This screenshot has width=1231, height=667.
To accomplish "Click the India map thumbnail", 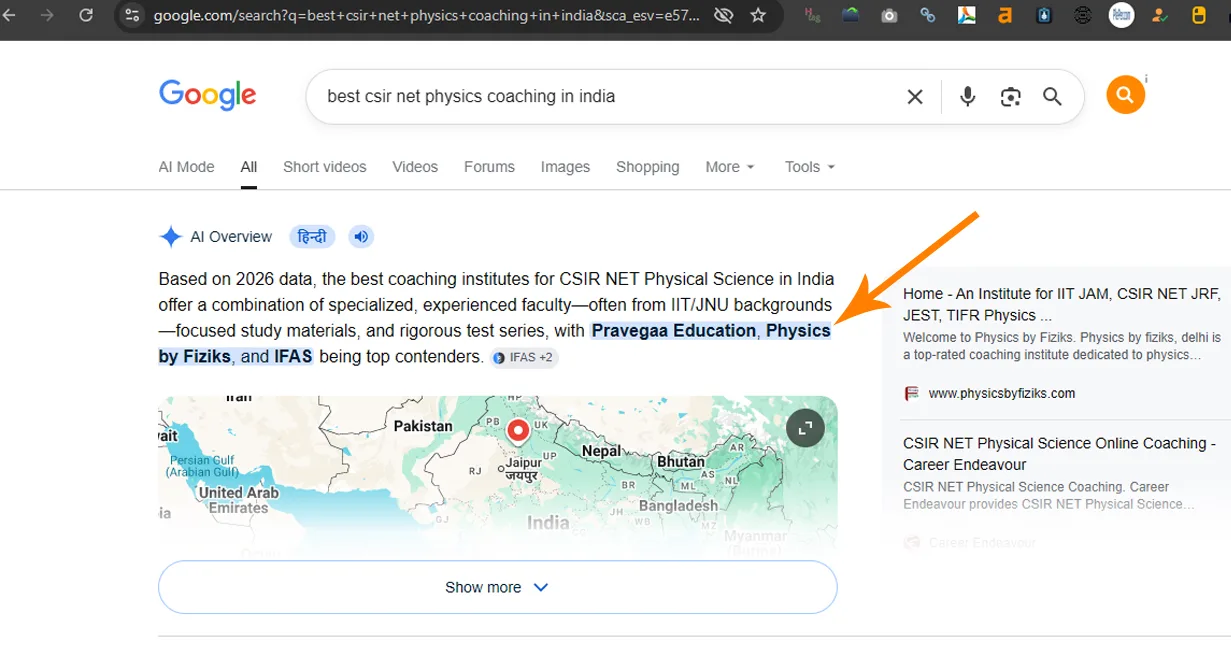I will [x=497, y=475].
